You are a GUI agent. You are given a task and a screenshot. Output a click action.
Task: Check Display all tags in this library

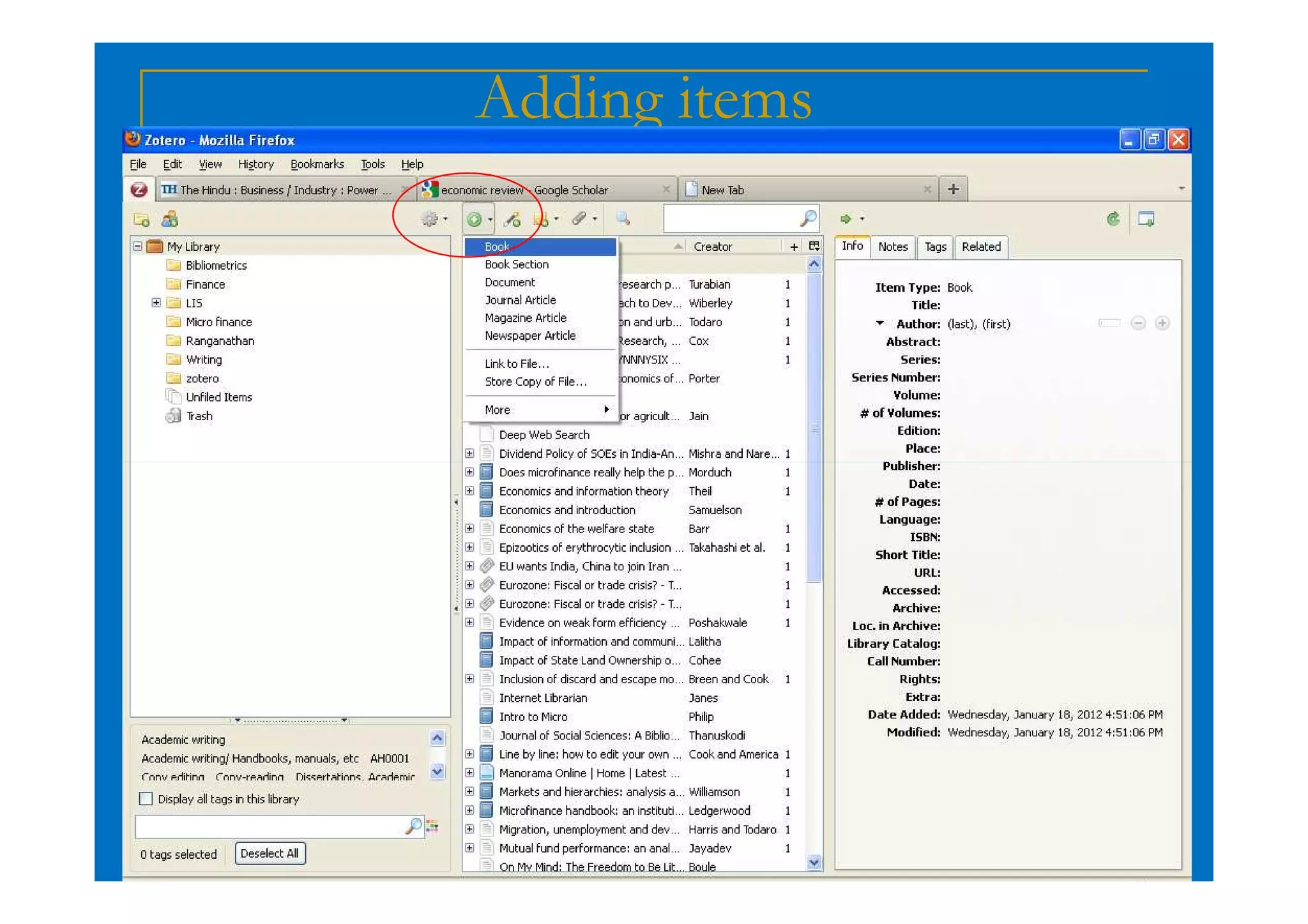point(146,799)
